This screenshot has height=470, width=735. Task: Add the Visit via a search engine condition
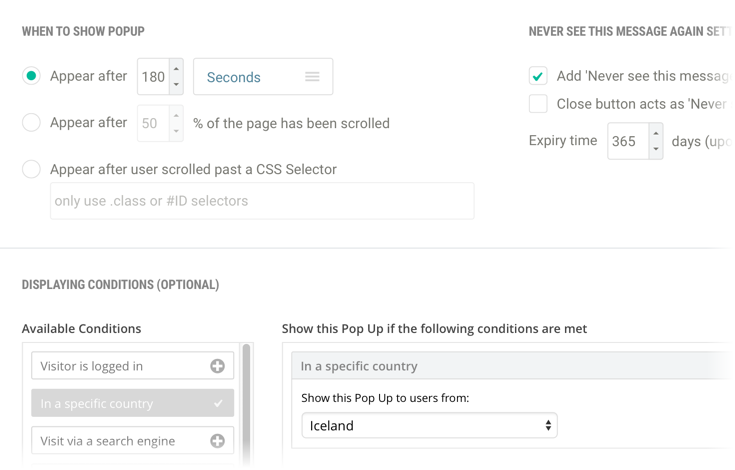(x=133, y=440)
